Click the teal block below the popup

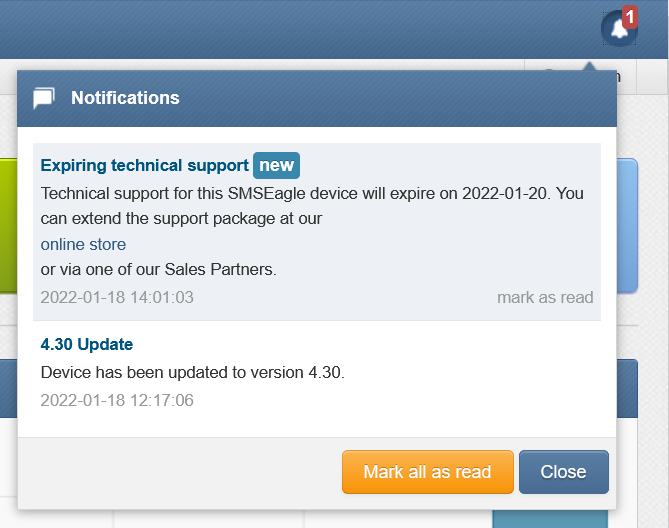[550, 519]
